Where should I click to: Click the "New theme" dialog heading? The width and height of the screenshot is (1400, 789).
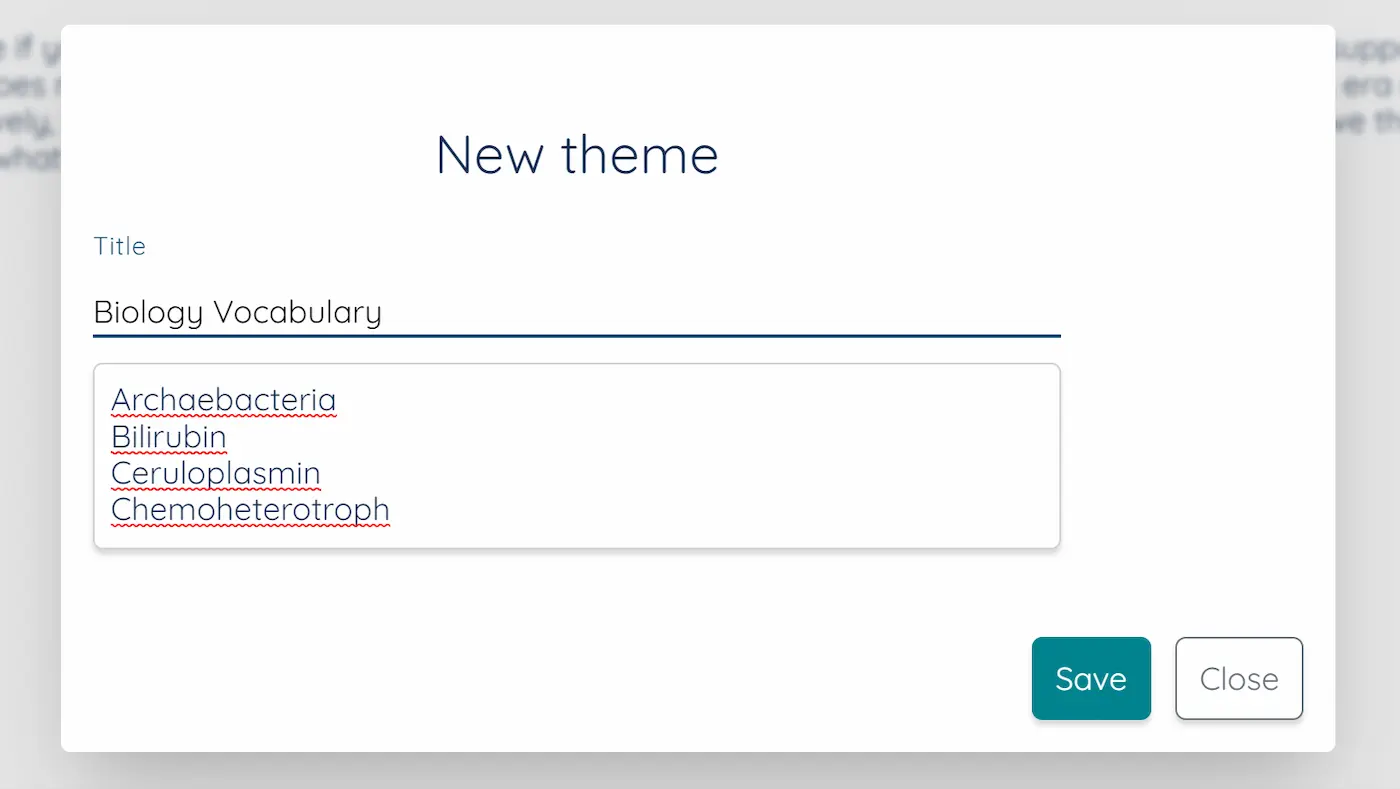pos(576,155)
